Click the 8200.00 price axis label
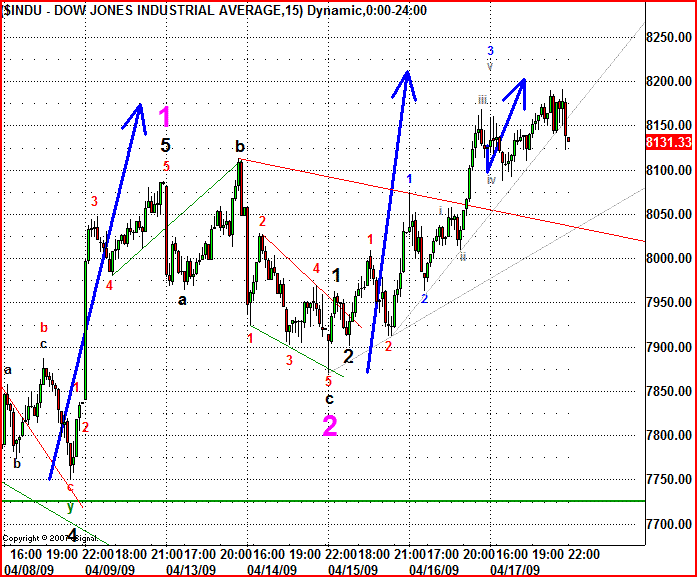 coord(667,81)
